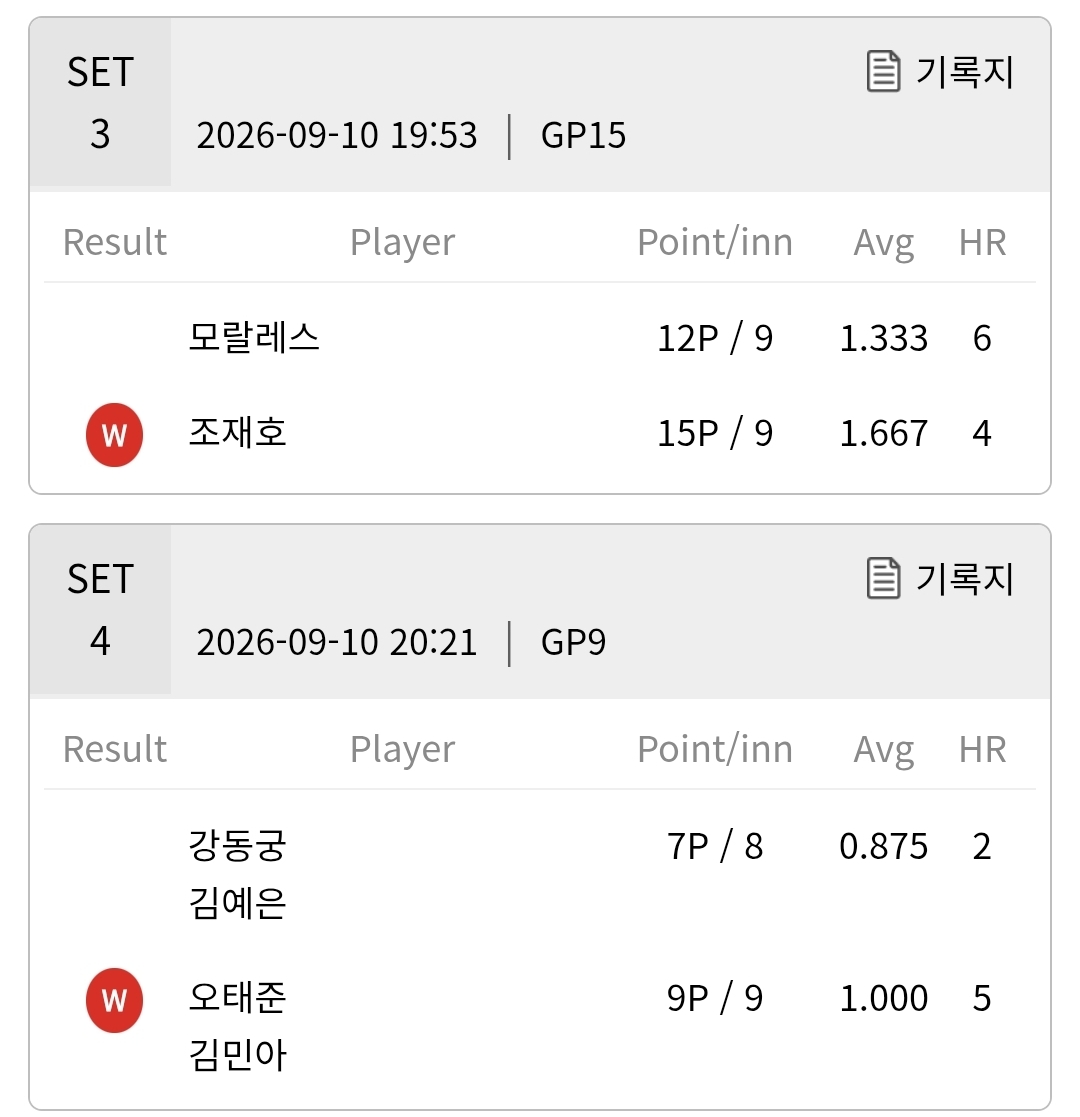Click the red W badge beside 조재호
Screen dimensions: 1080x1117
[x=114, y=435]
